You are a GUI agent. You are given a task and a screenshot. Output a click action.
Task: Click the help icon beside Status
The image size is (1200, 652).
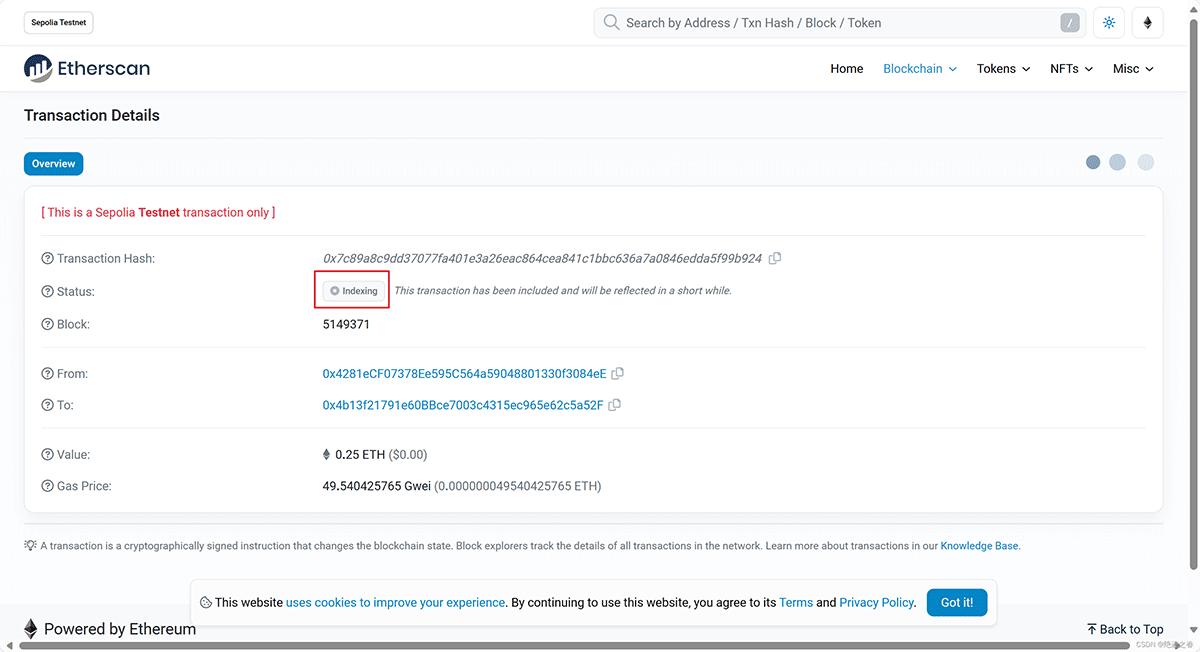(x=47, y=291)
